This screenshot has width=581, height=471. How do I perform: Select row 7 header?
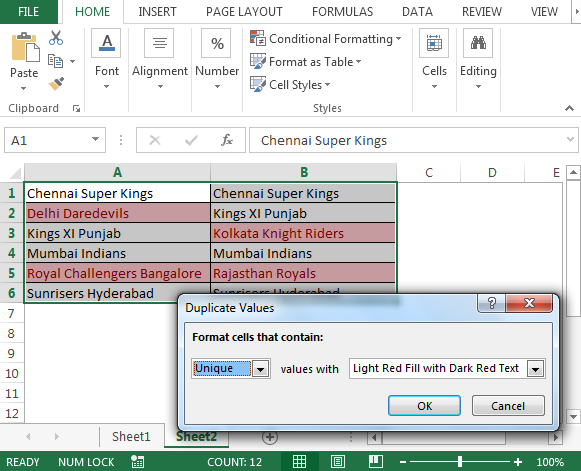(x=11, y=314)
